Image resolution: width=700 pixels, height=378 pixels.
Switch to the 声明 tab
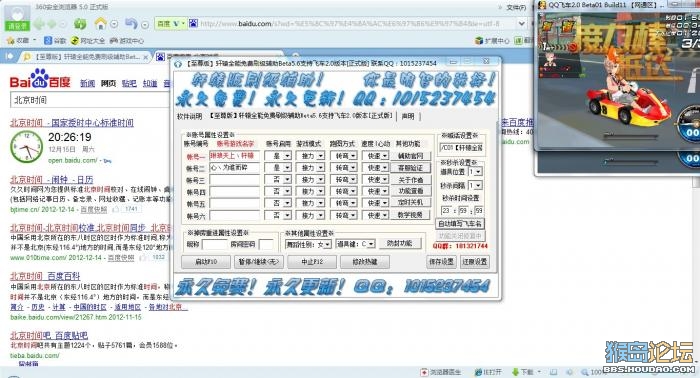pos(408,116)
